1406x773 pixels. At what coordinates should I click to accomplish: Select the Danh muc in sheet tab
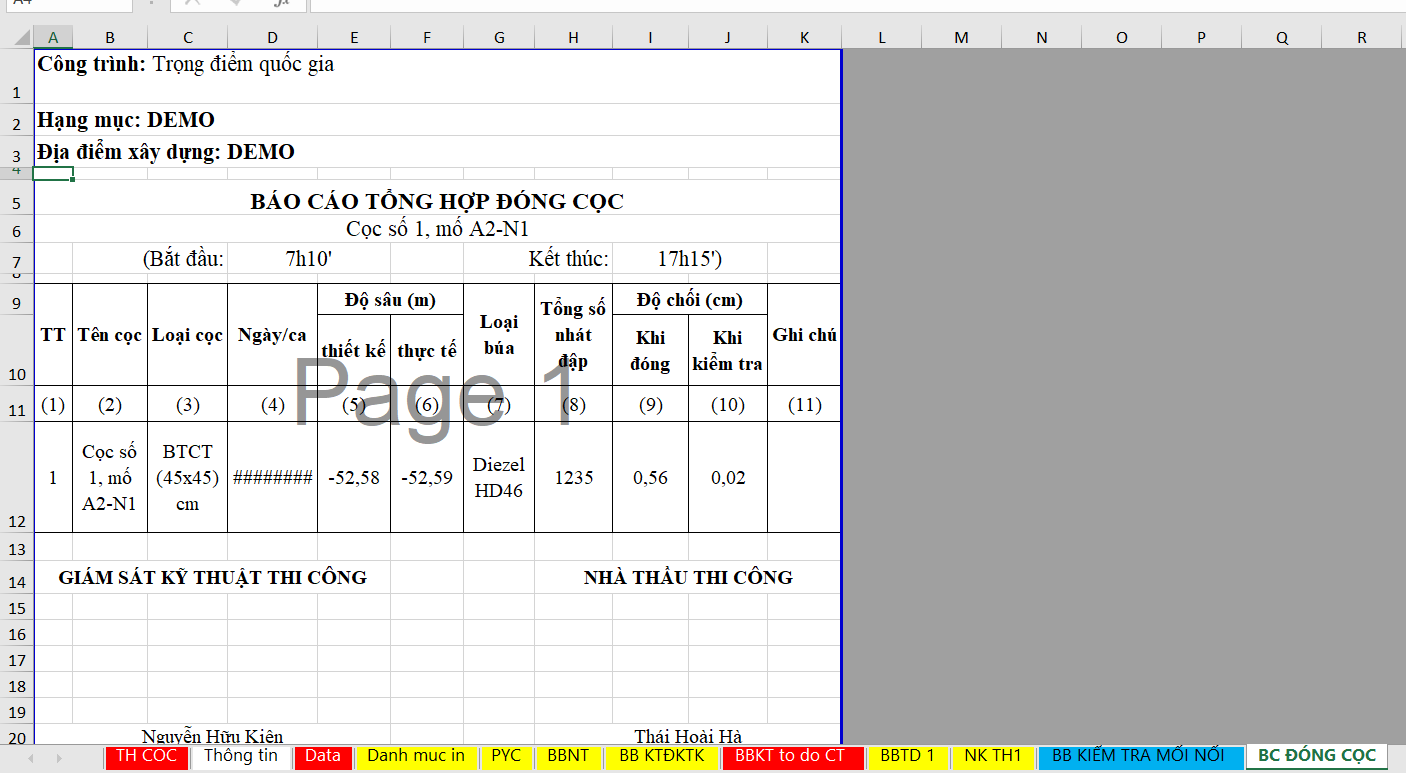pos(416,756)
